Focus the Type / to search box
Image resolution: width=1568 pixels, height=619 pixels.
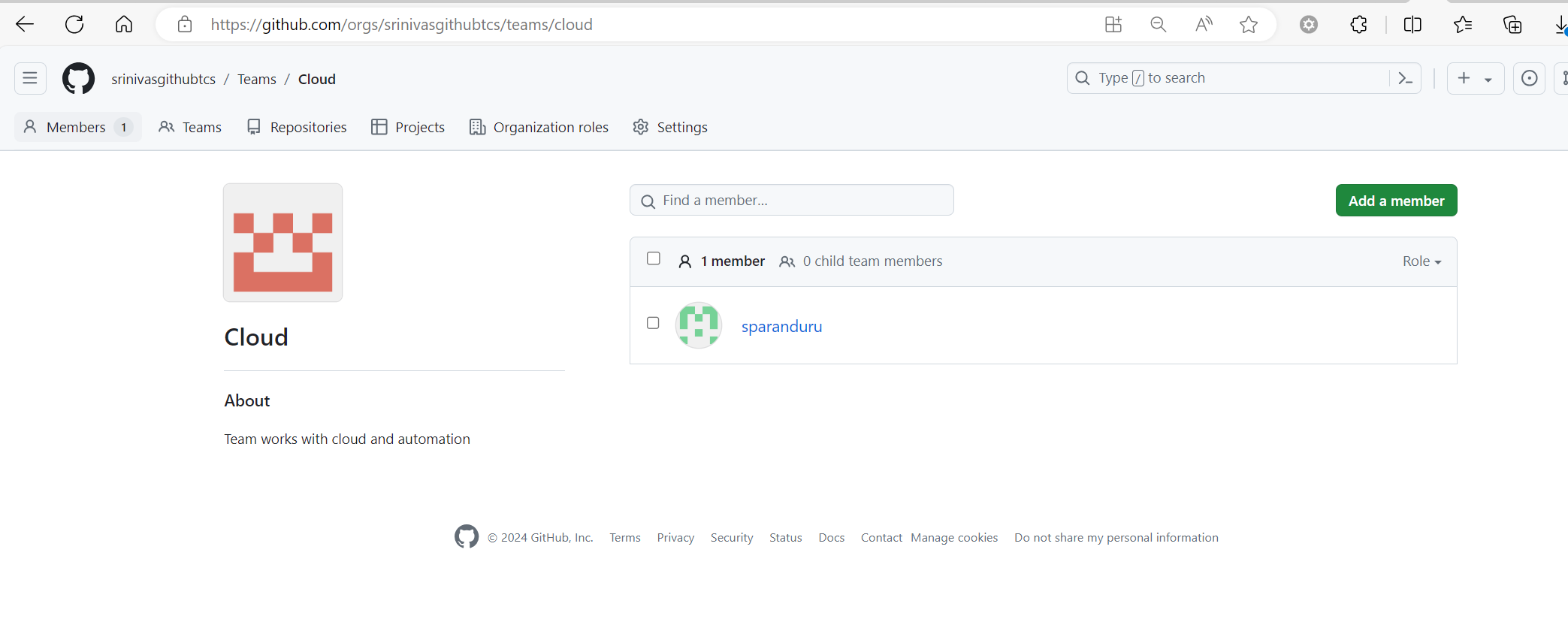pos(1228,78)
